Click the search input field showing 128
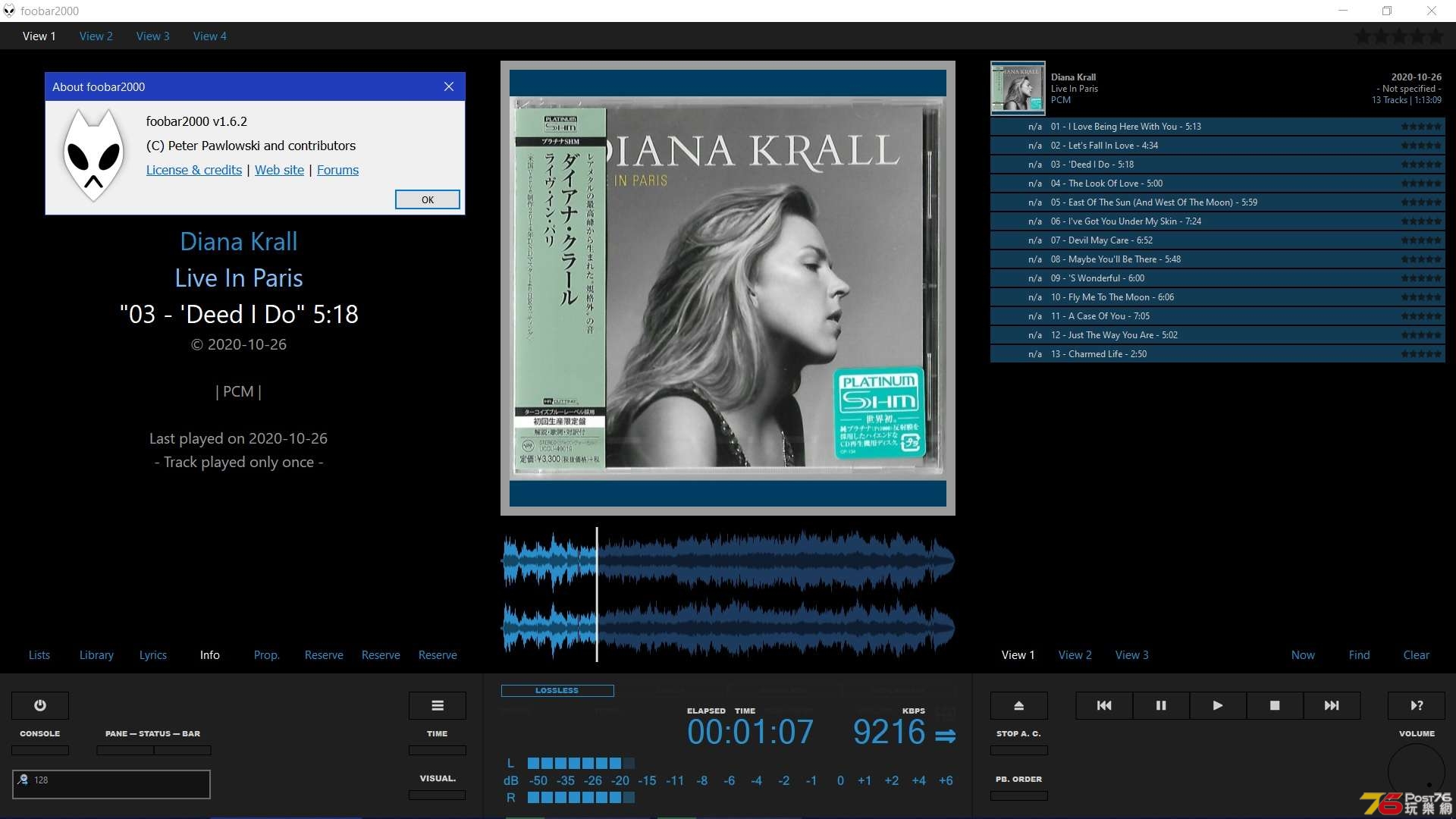This screenshot has height=819, width=1456. pos(111,784)
